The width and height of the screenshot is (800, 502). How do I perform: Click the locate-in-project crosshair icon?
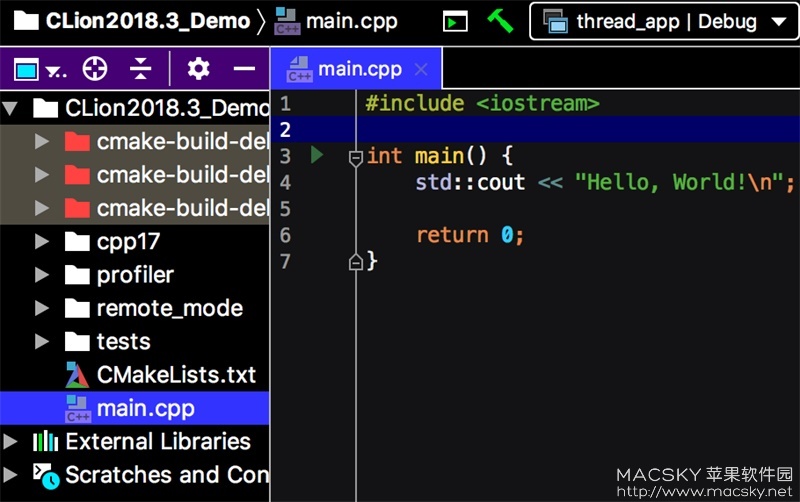click(x=95, y=68)
